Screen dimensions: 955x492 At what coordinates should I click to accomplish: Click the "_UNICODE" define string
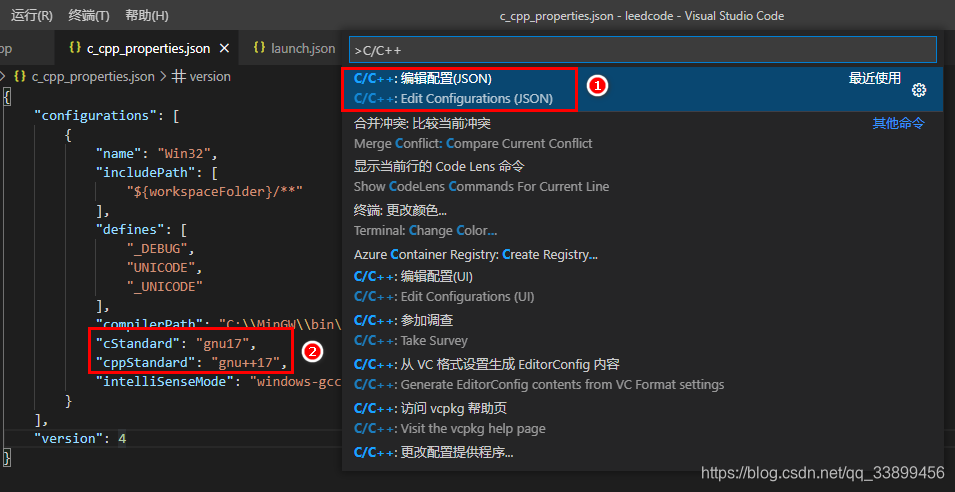(x=164, y=287)
